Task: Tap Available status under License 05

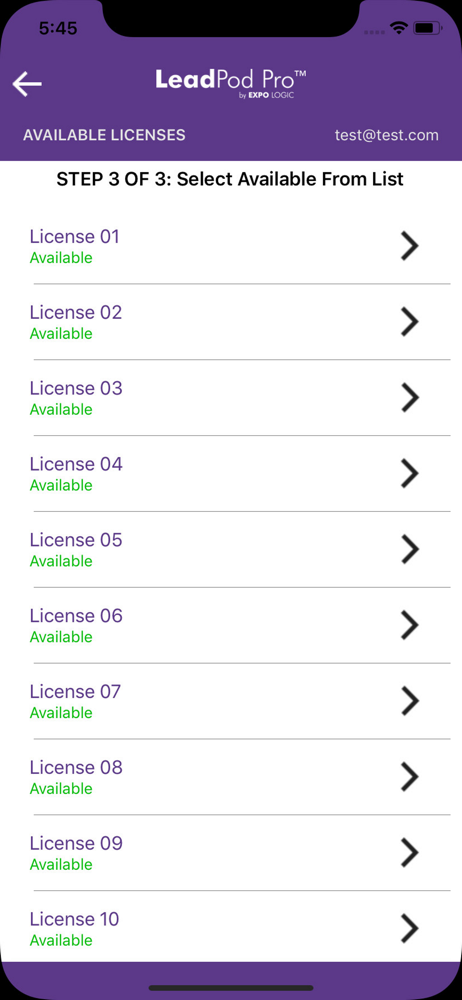Action: point(61,561)
